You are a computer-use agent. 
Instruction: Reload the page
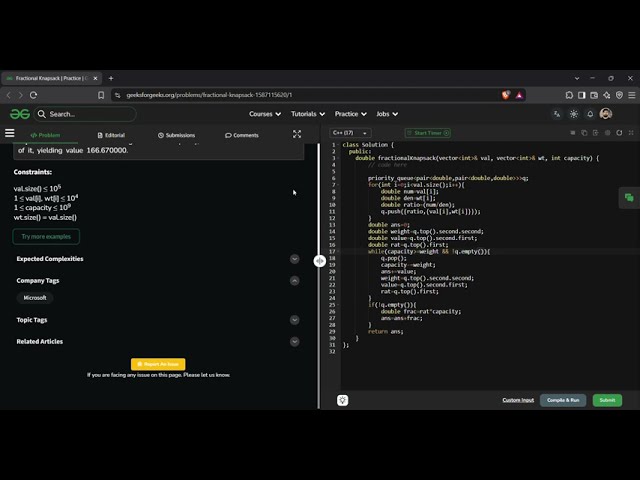coord(33,95)
